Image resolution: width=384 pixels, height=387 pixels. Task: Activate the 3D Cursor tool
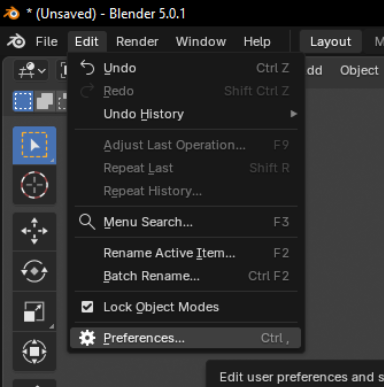pyautogui.click(x=34, y=185)
